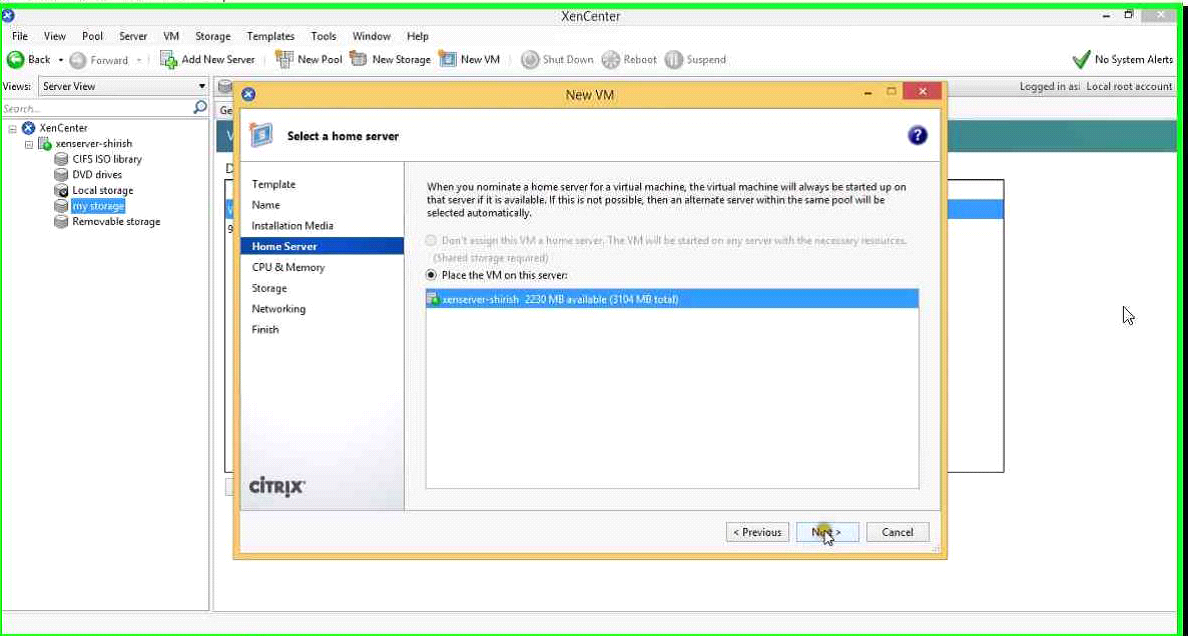Click the Back navigation arrow icon
Screen dimensions: 1188x636
pos(15,59)
